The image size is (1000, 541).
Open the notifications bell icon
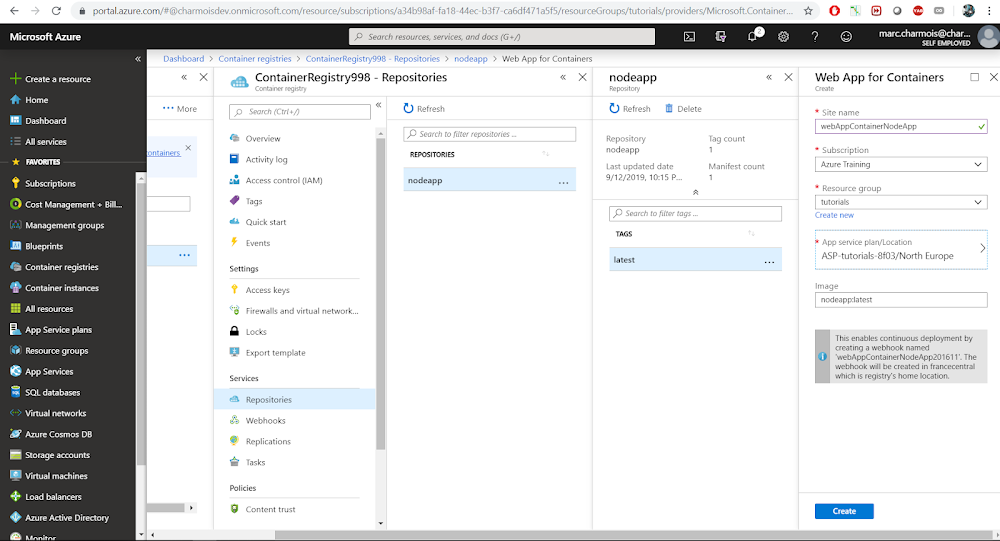click(753, 36)
